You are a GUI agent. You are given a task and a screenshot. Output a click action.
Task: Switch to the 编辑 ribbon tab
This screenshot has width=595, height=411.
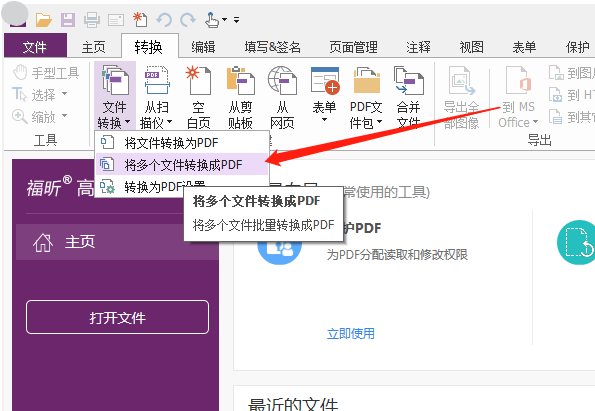tap(203, 47)
